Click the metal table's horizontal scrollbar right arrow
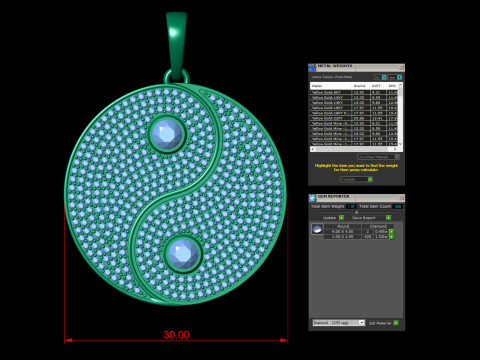 point(395,149)
